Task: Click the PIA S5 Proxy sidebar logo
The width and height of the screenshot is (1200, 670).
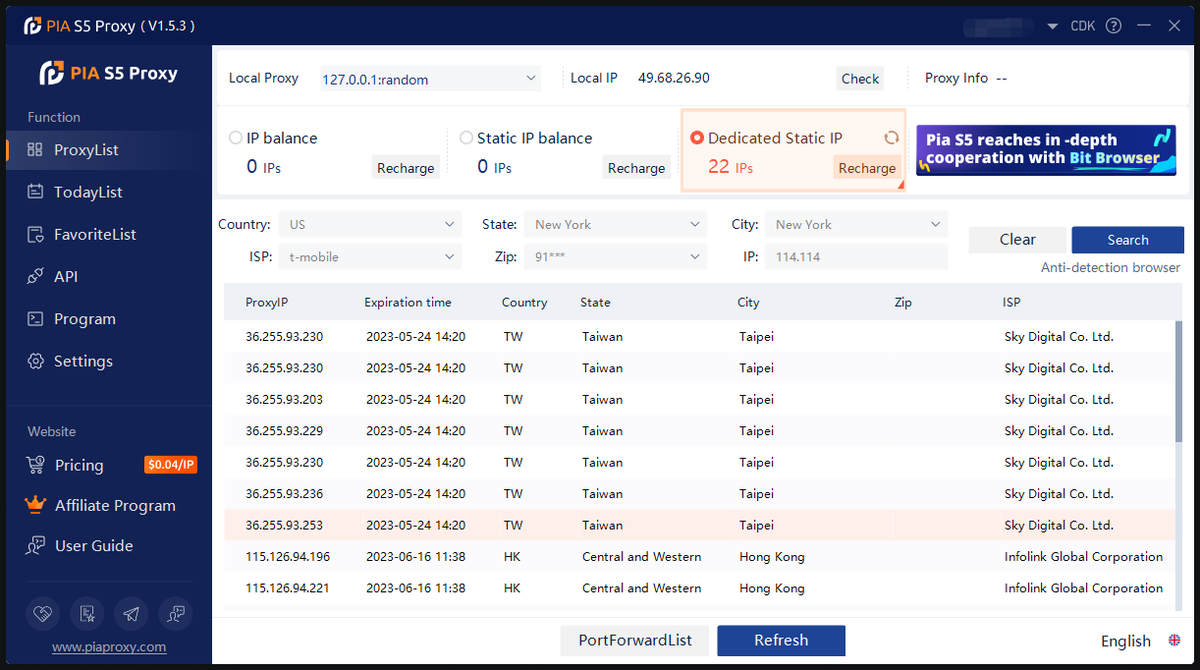Action: pos(109,73)
